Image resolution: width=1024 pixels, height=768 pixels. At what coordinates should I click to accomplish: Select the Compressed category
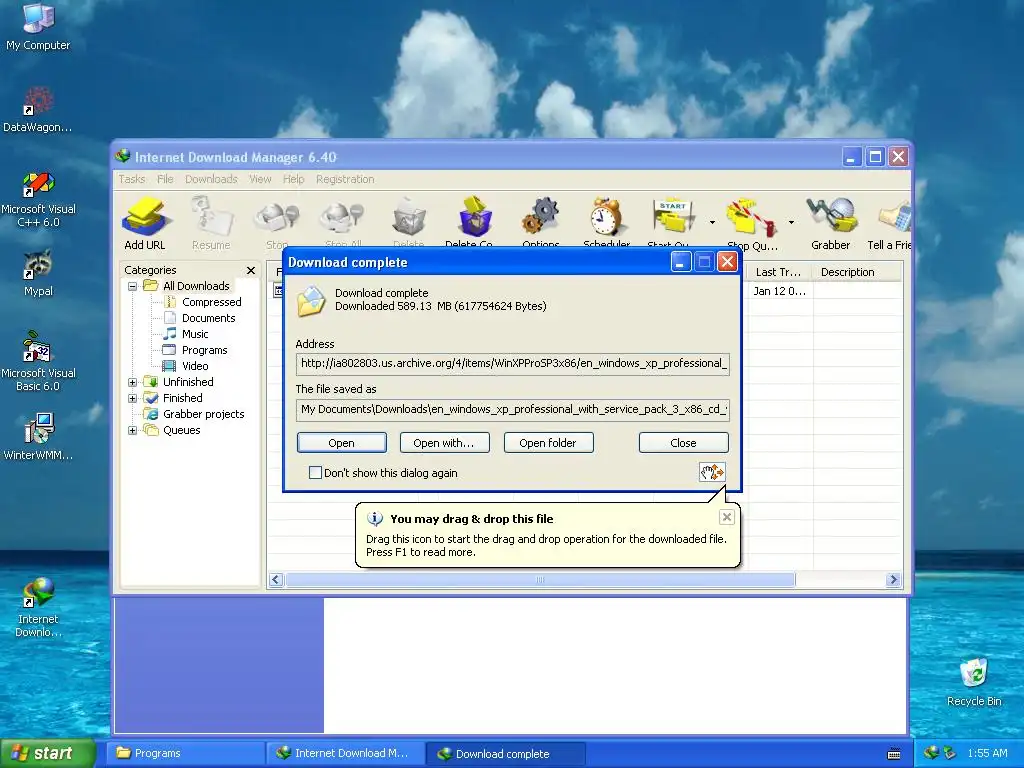[x=211, y=302]
